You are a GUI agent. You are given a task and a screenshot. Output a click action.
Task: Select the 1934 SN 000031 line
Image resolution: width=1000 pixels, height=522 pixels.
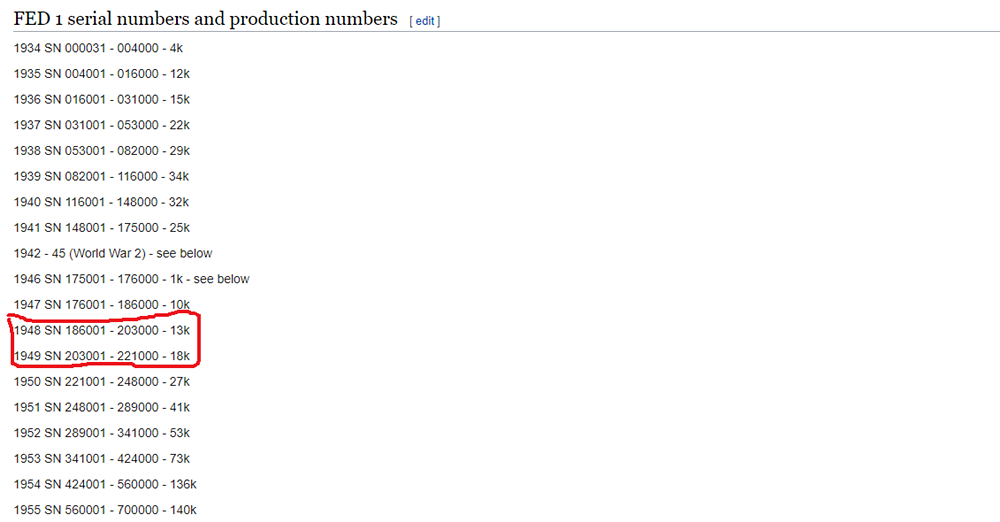tap(98, 48)
